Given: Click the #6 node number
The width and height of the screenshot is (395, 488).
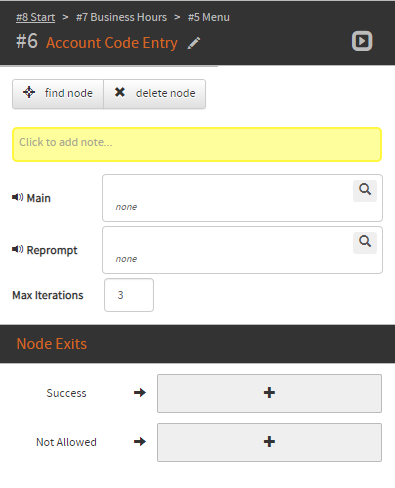Looking at the screenshot, I should click(x=27, y=42).
